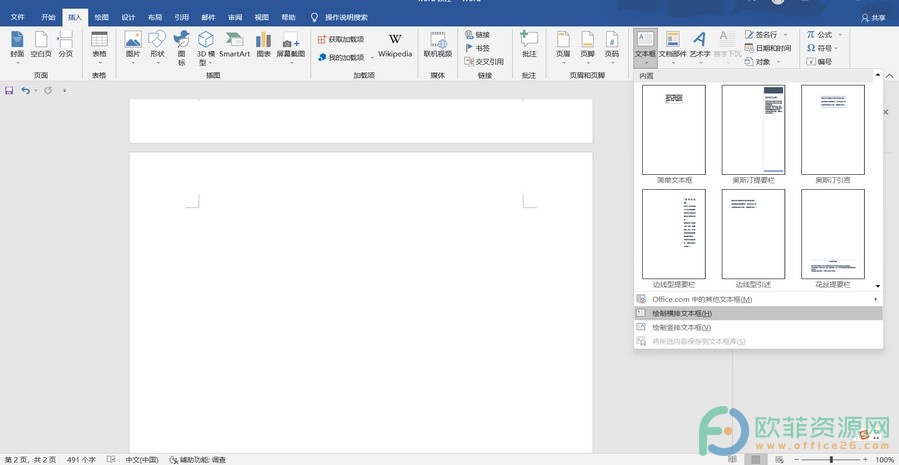
Task: Click the Redo/Repeat button
Action: 48,91
